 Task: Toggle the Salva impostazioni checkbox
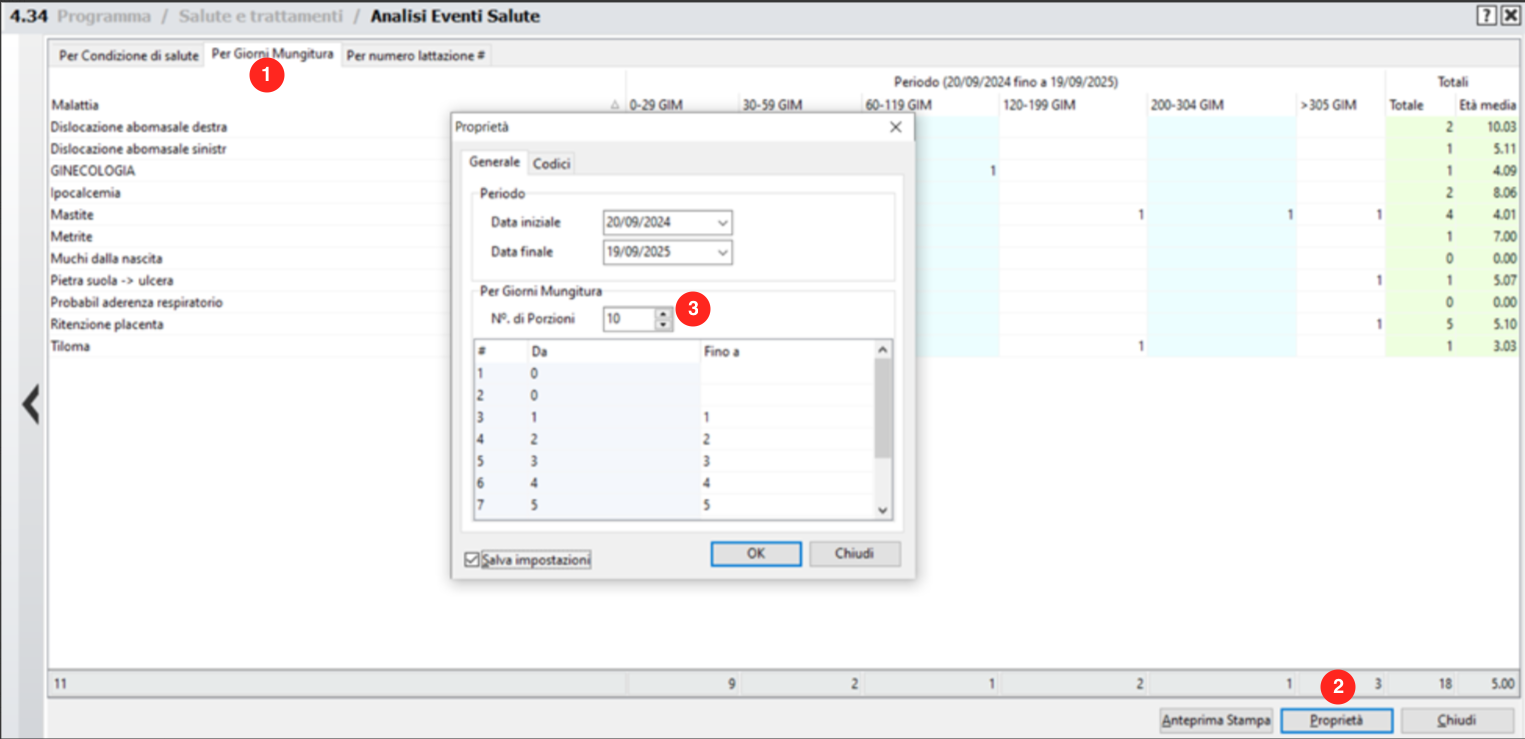tap(472, 560)
